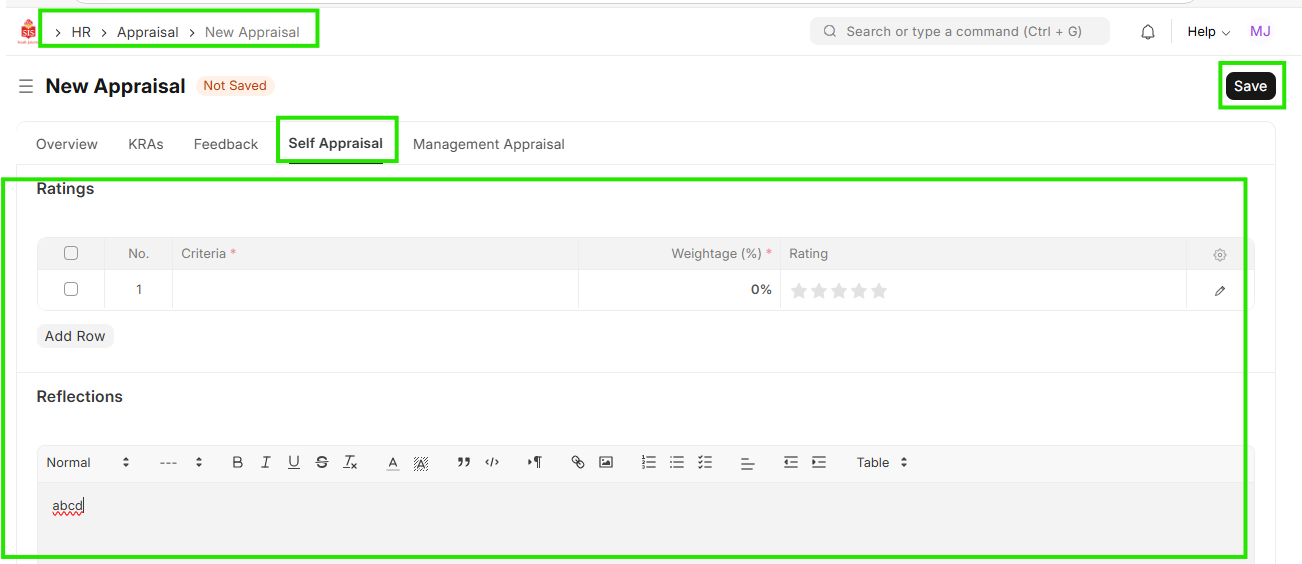The height and width of the screenshot is (564, 1302).
Task: Open the Help dropdown menu
Action: (1208, 32)
